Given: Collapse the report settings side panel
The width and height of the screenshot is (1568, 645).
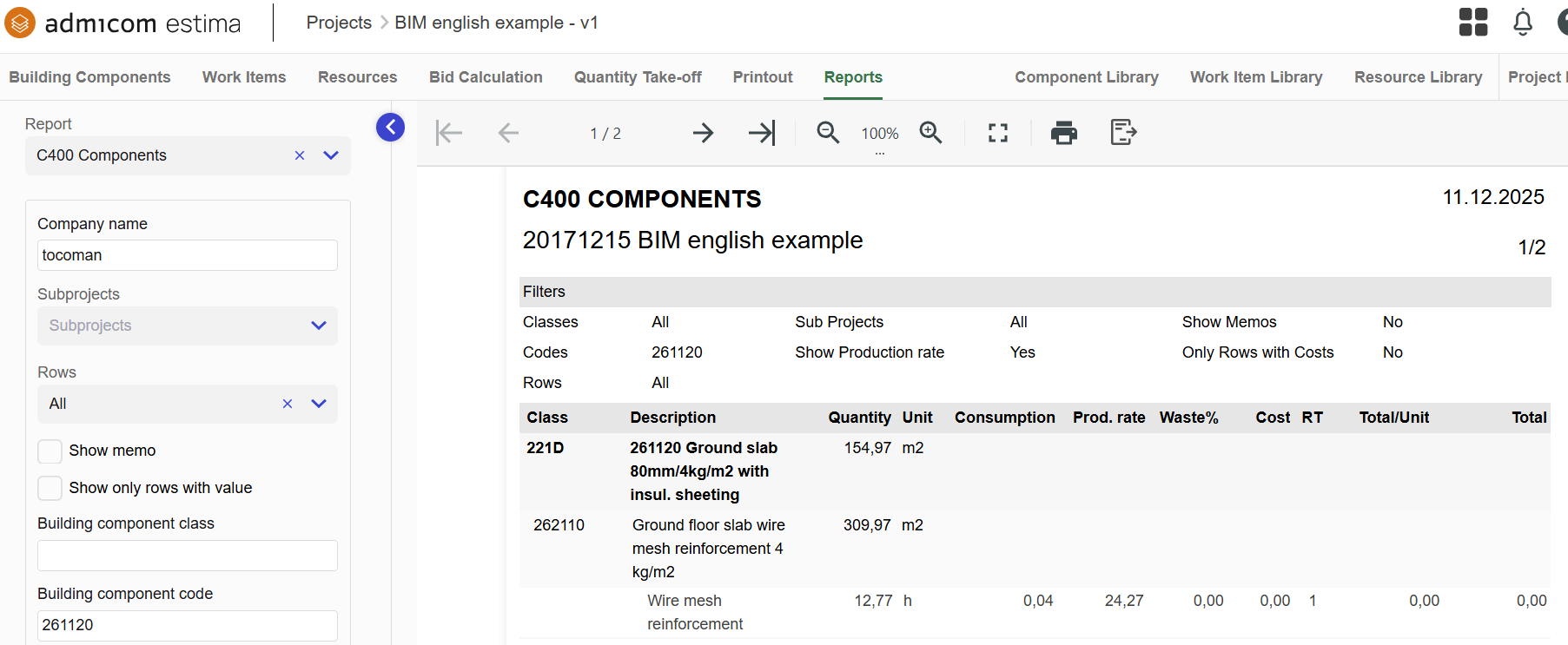Looking at the screenshot, I should click(x=390, y=128).
